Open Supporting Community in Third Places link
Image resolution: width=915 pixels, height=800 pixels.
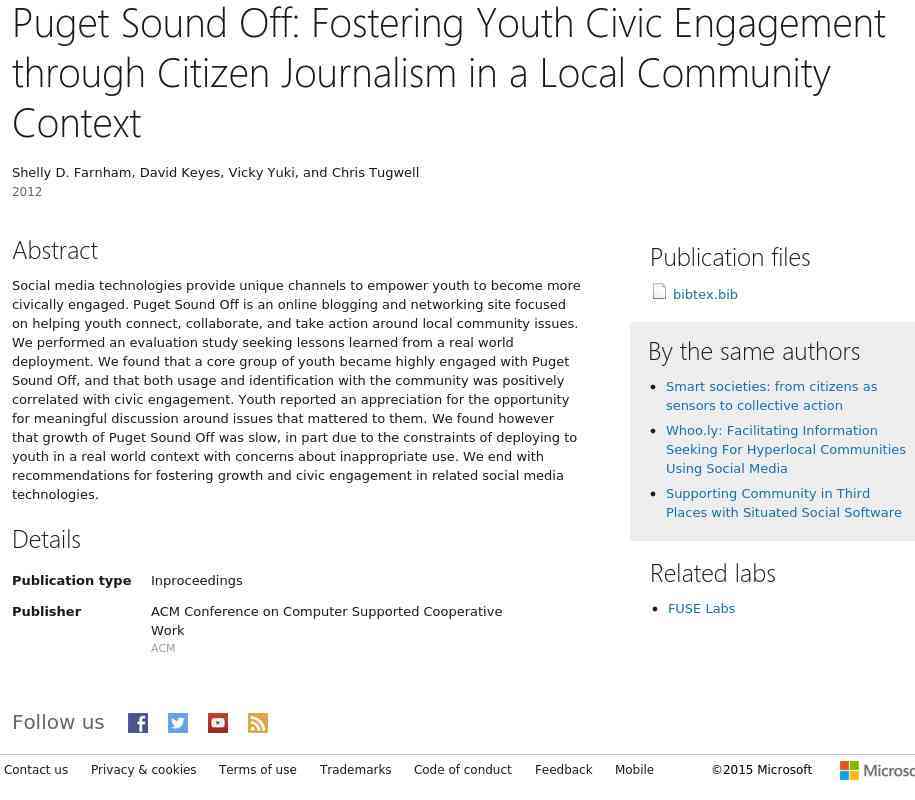click(784, 502)
